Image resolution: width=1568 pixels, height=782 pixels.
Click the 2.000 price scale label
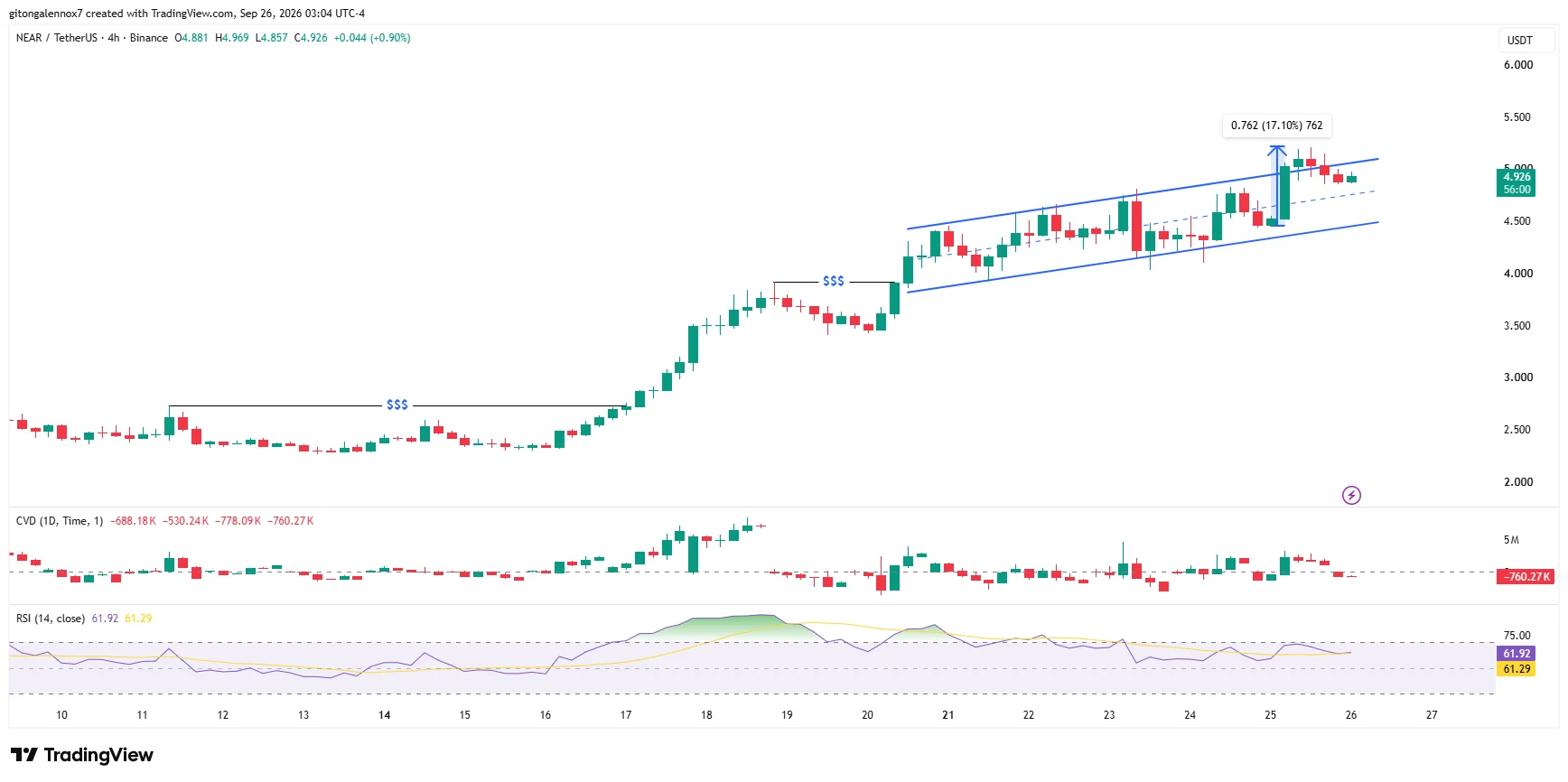pos(1518,482)
